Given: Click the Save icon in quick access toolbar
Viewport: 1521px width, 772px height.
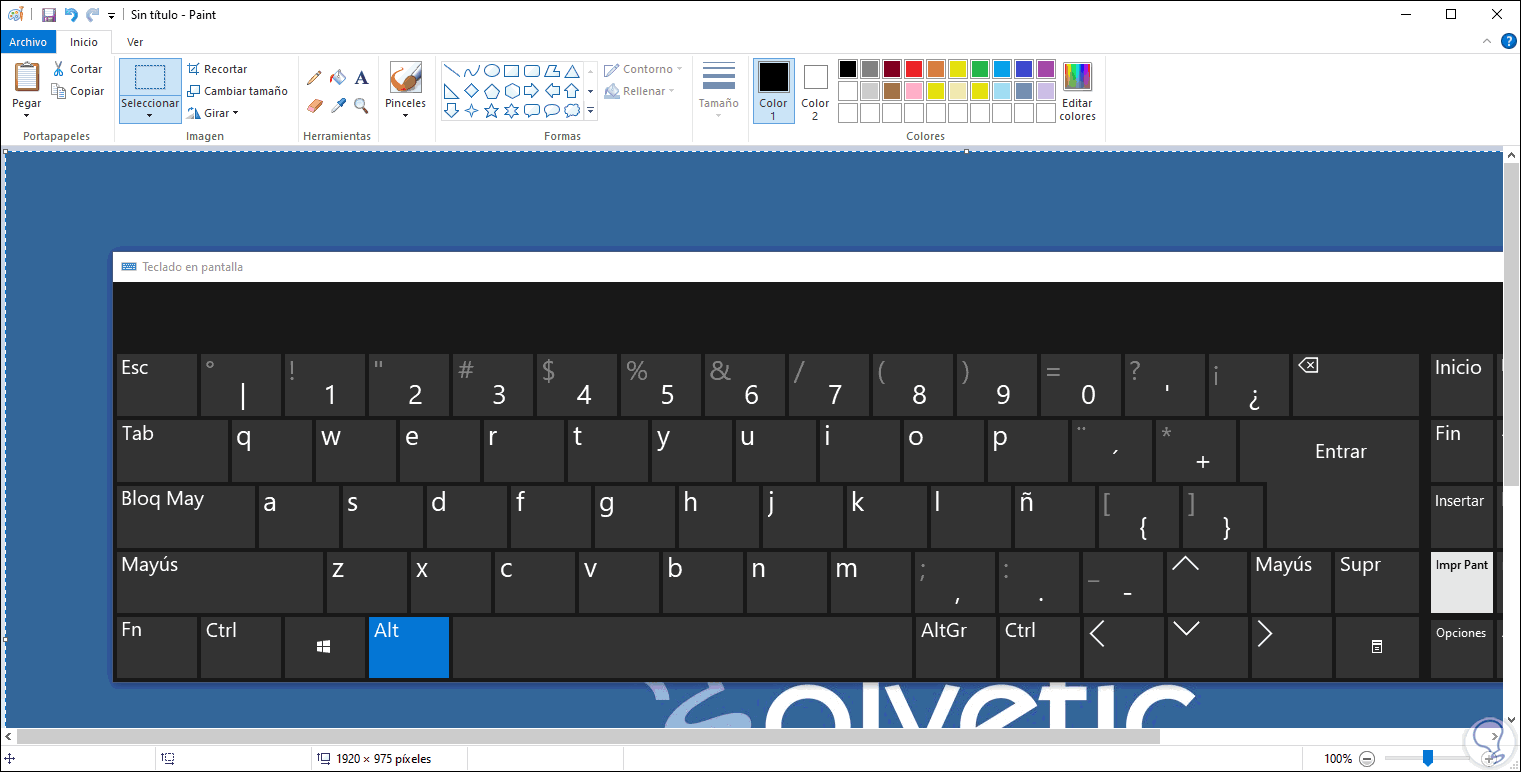Looking at the screenshot, I should [48, 14].
